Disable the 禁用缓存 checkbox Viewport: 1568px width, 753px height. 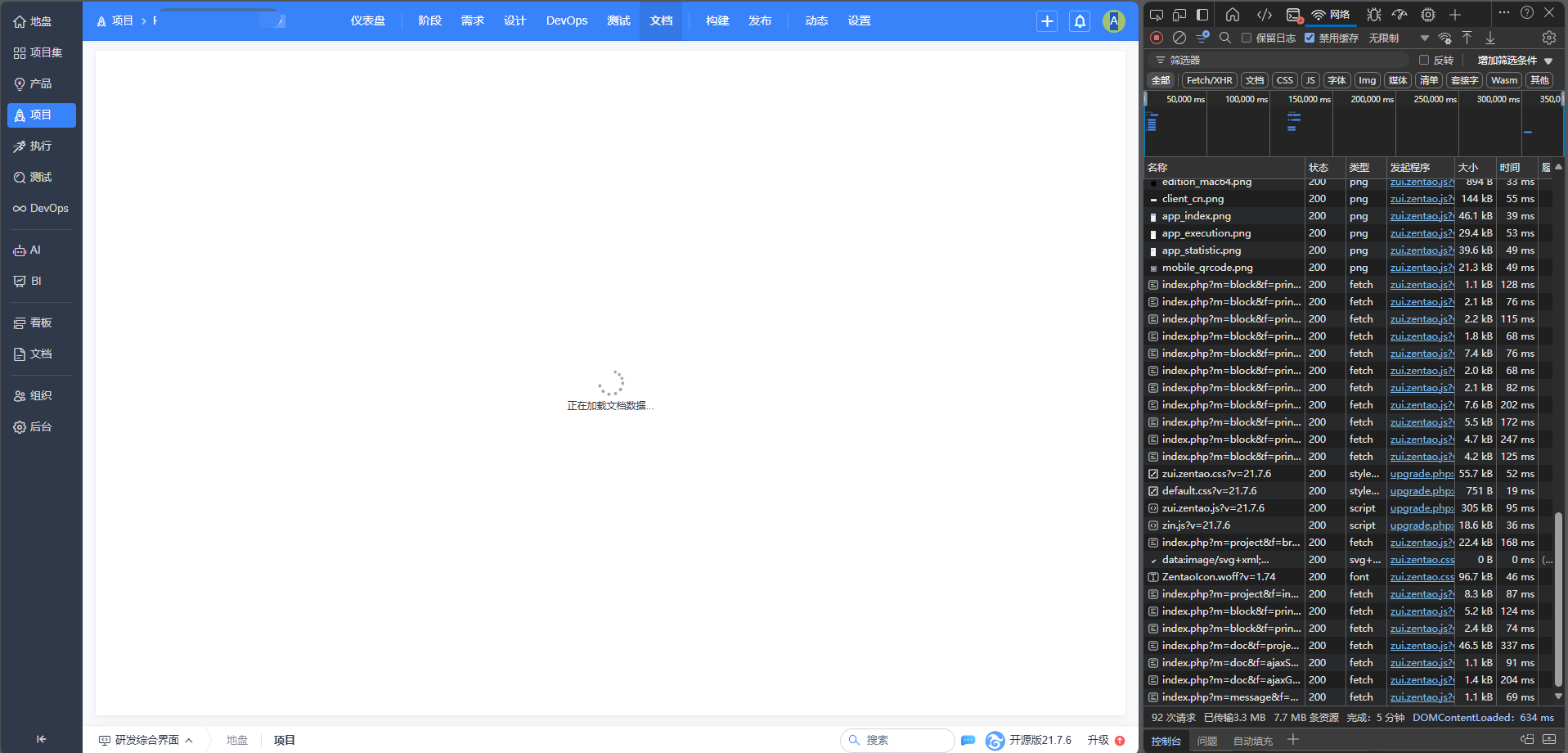(1309, 37)
